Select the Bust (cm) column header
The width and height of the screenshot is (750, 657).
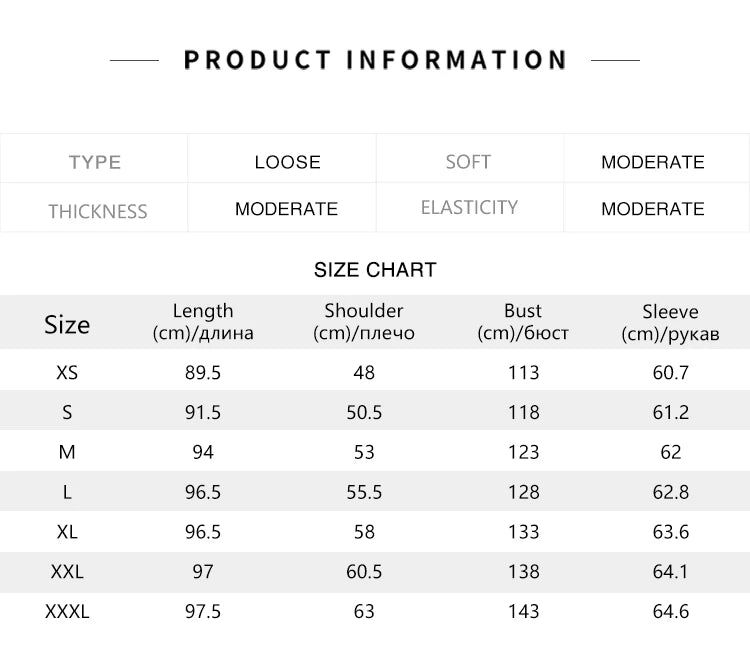[x=523, y=322]
